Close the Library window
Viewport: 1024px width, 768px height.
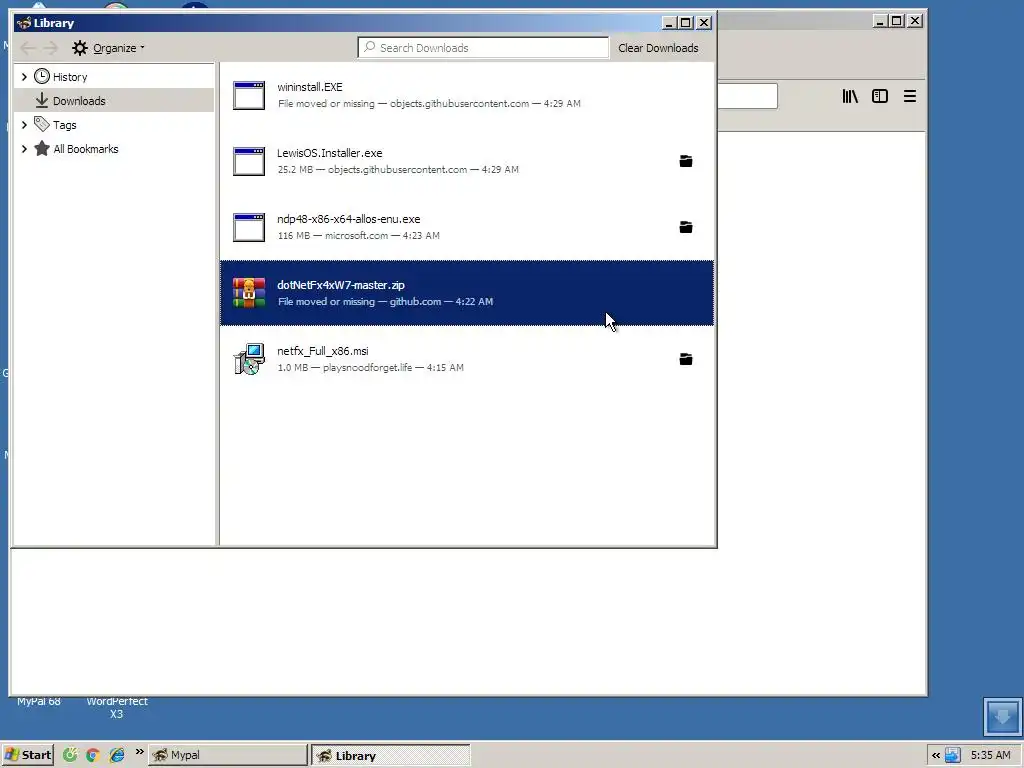tap(704, 23)
